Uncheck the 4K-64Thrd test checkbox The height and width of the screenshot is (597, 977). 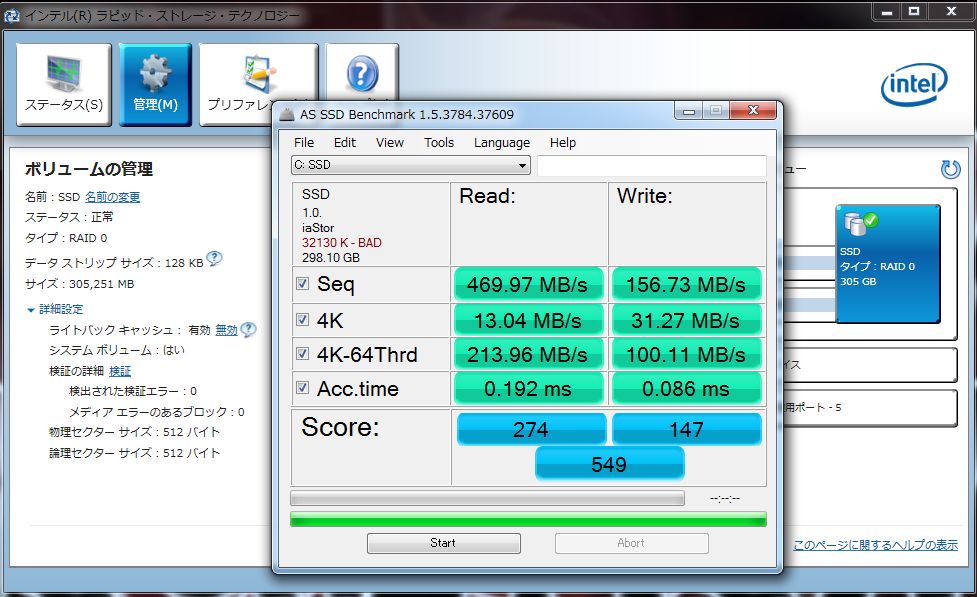pos(302,354)
